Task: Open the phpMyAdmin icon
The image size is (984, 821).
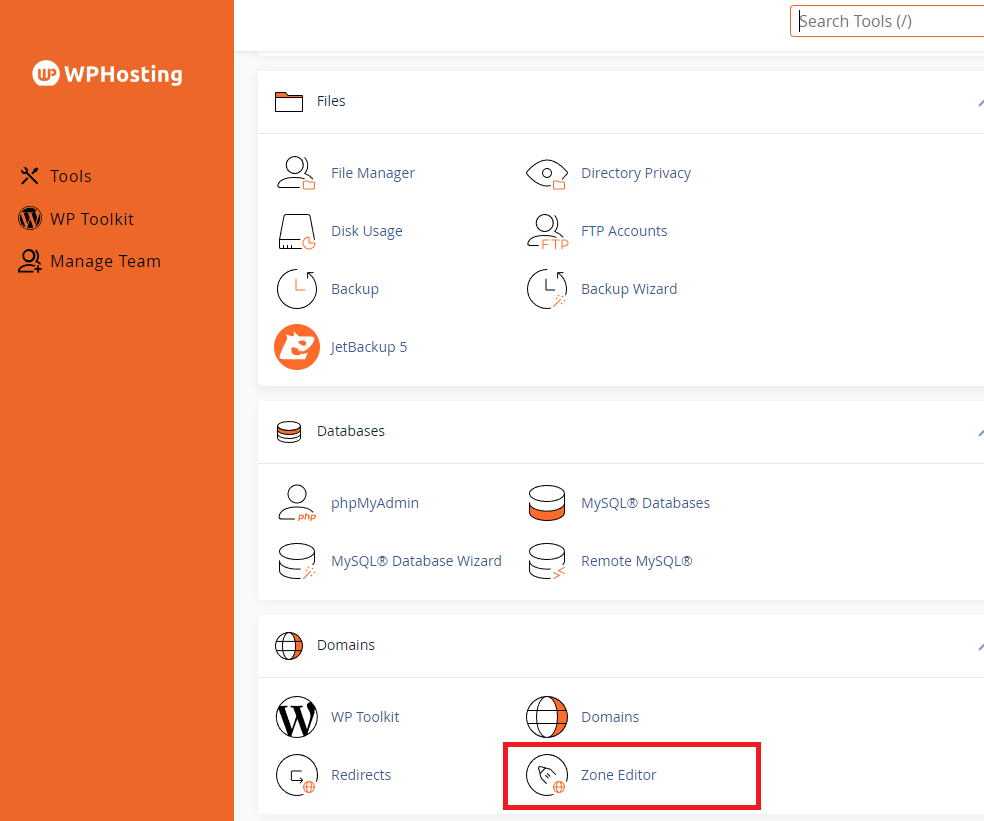Action: tap(296, 503)
